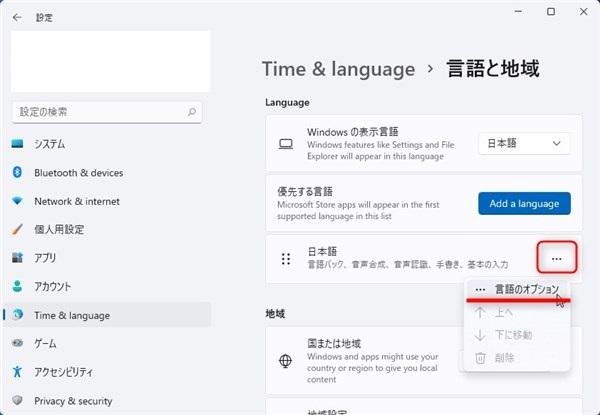This screenshot has width=600, height=415.
Task: Click the ゲーム controller icon
Action: (17, 343)
